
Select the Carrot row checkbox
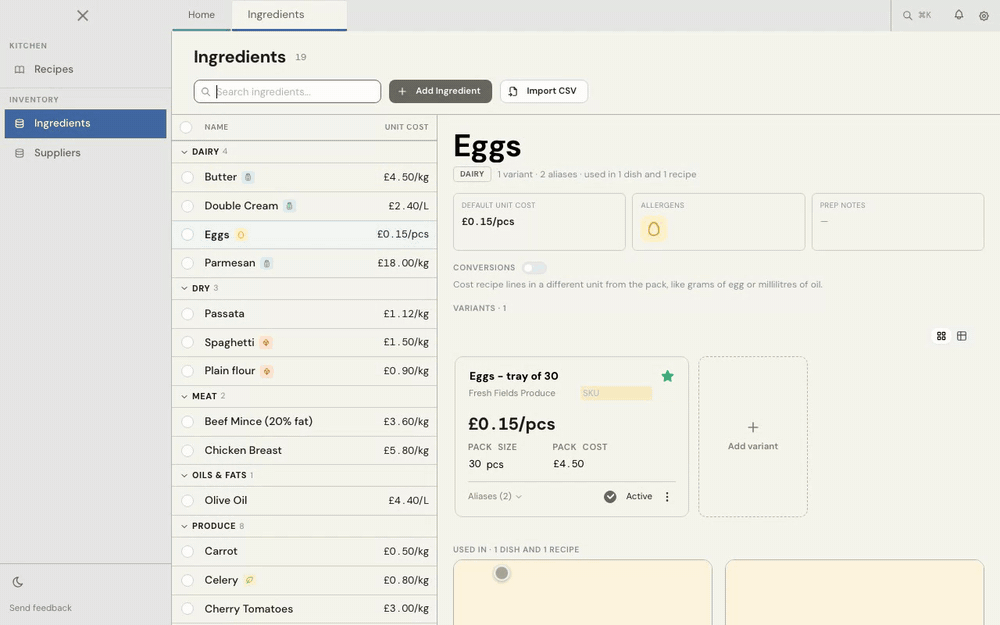[x=188, y=552]
